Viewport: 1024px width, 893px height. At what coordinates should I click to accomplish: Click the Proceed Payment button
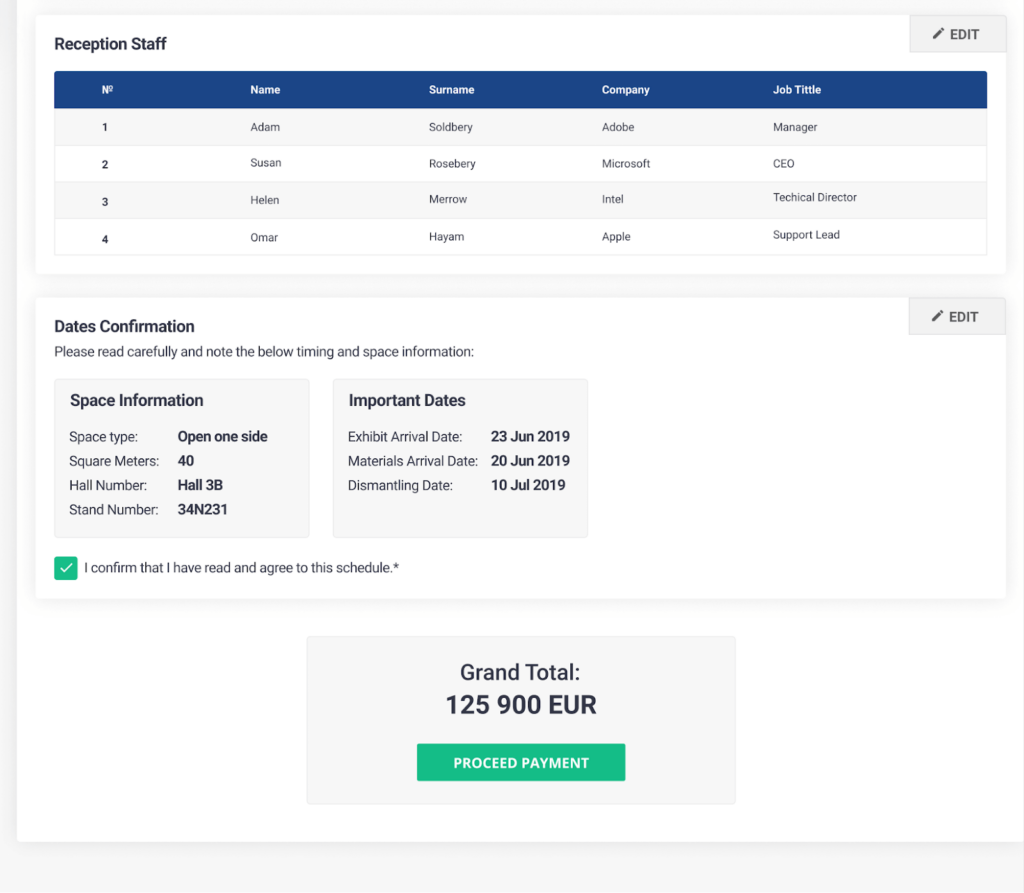coord(521,762)
